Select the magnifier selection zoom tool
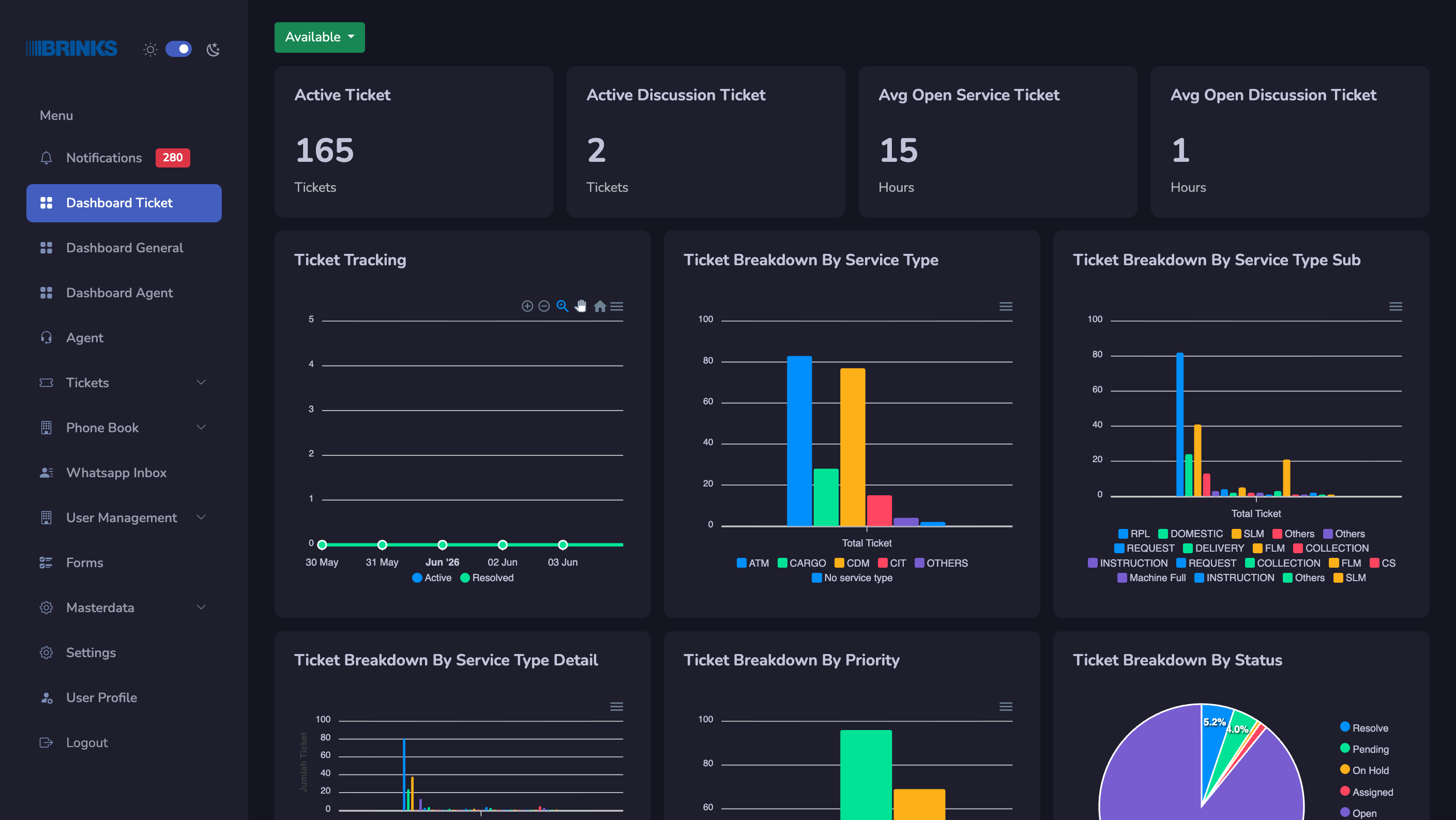 coord(563,306)
